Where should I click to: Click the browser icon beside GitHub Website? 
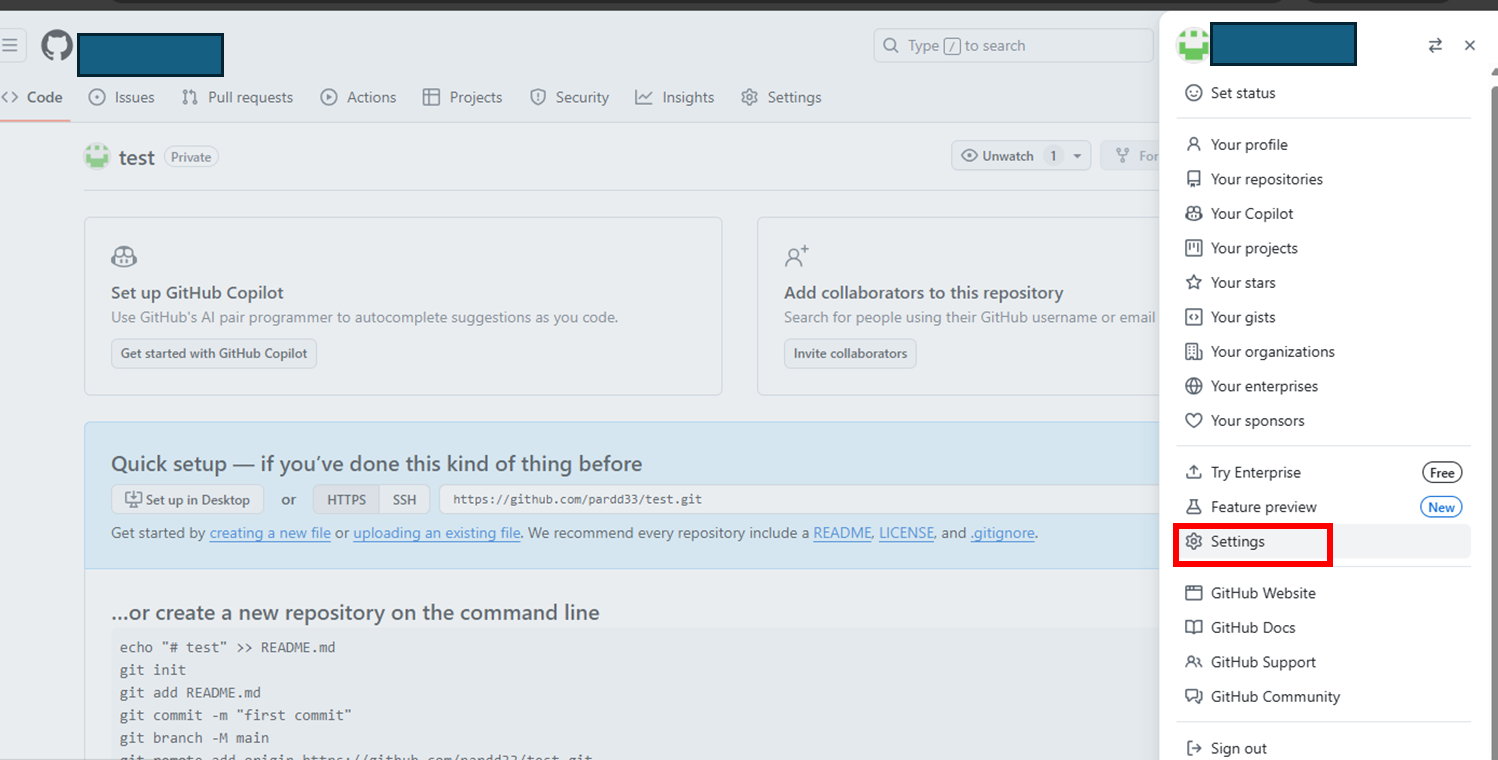[1193, 593]
